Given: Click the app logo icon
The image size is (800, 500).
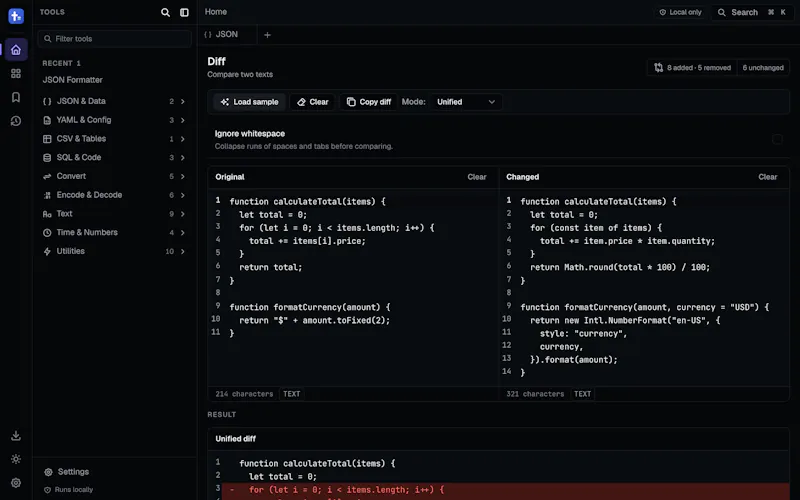Looking at the screenshot, I should (x=16, y=16).
